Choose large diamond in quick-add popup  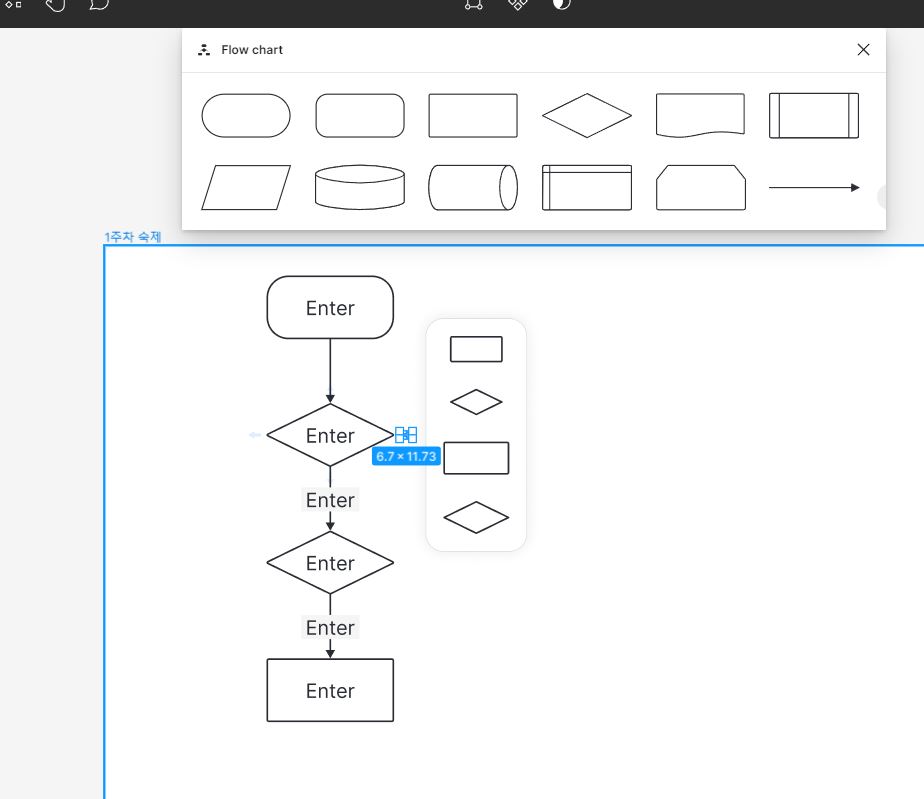point(476,517)
